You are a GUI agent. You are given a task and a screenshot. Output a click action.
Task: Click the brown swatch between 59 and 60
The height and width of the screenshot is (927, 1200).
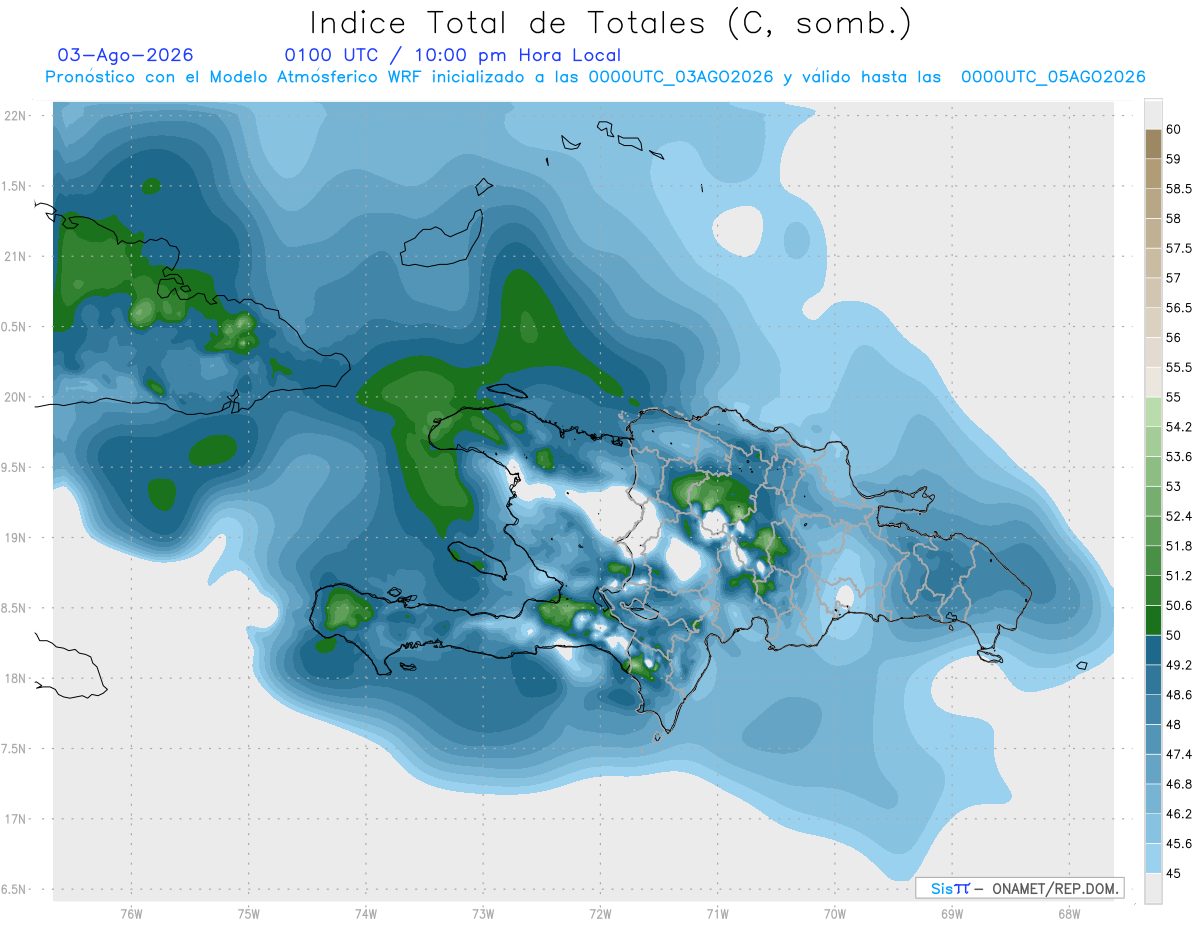pyautogui.click(x=1153, y=144)
